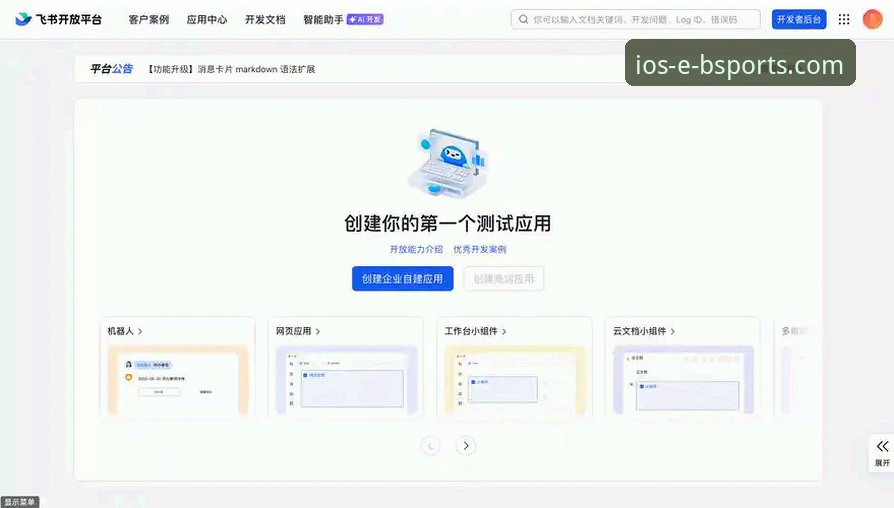This screenshot has height=508, width=894.
Task: Click the 创建商店应用 button
Action: coord(504,278)
